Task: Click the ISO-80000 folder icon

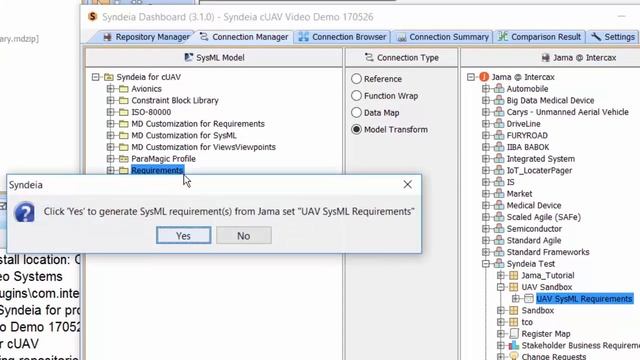Action: (124, 112)
